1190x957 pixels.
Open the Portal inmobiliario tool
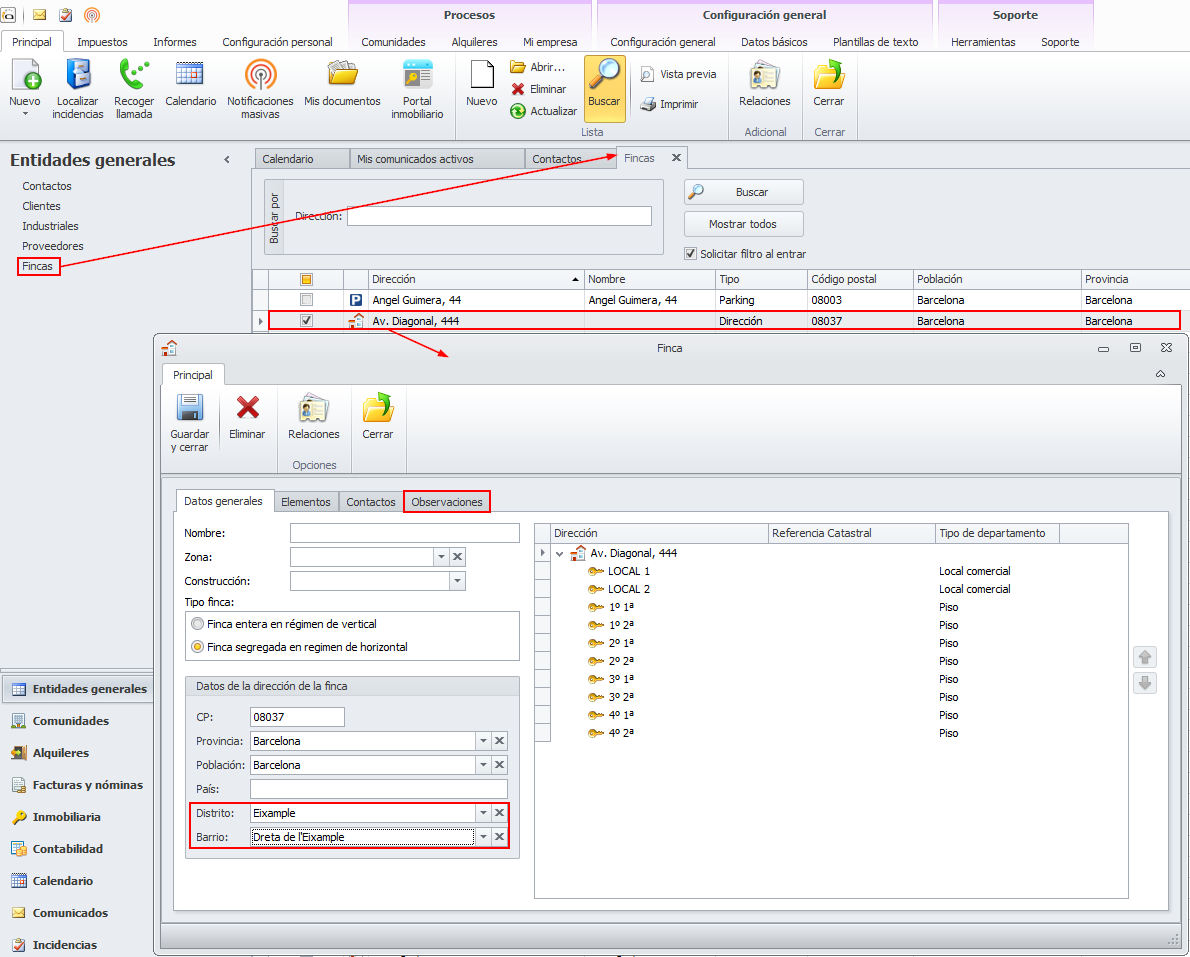pyautogui.click(x=417, y=76)
